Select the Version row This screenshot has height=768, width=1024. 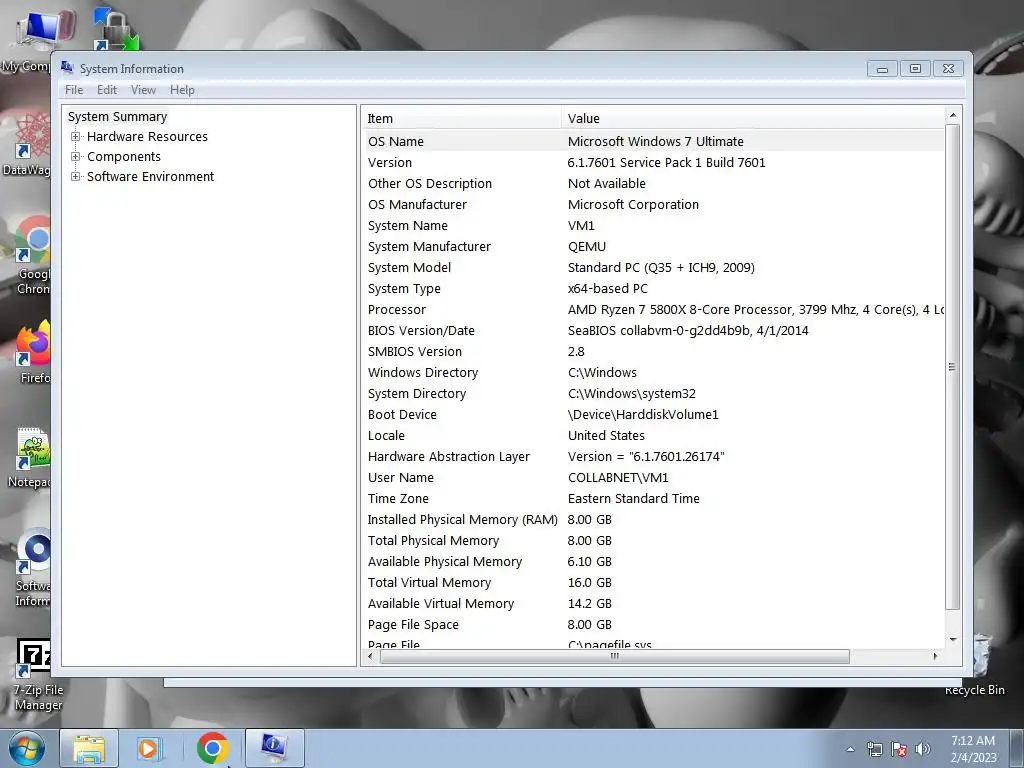tap(653, 163)
